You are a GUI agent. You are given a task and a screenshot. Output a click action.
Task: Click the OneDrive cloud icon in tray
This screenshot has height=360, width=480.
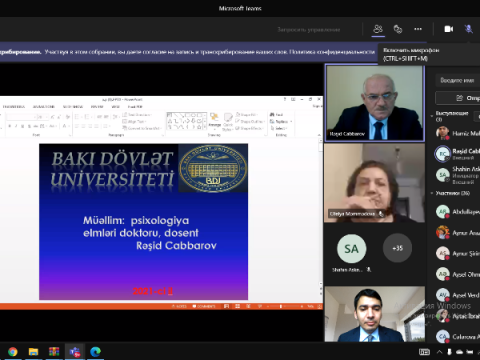(460, 352)
